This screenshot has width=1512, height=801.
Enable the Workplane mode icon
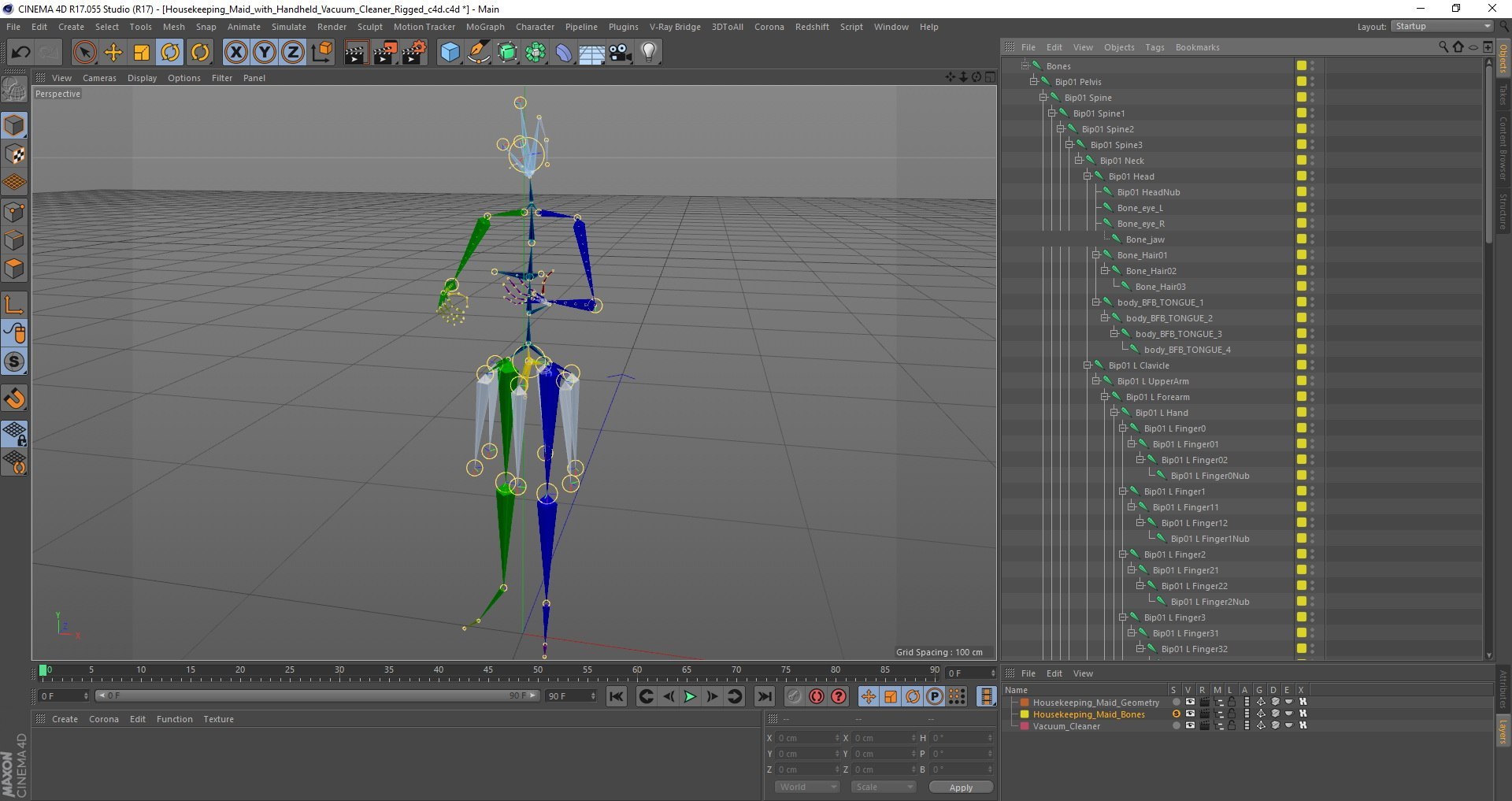coord(14,183)
